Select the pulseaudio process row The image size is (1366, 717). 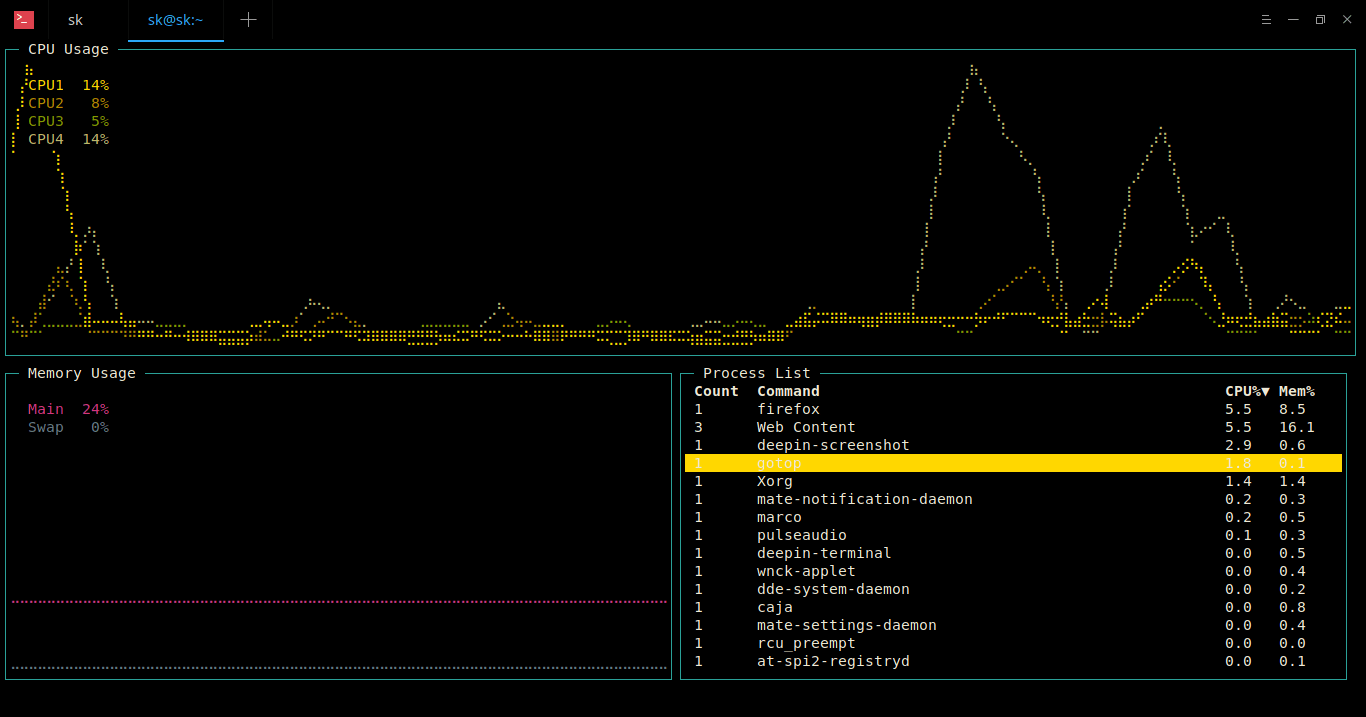(801, 535)
